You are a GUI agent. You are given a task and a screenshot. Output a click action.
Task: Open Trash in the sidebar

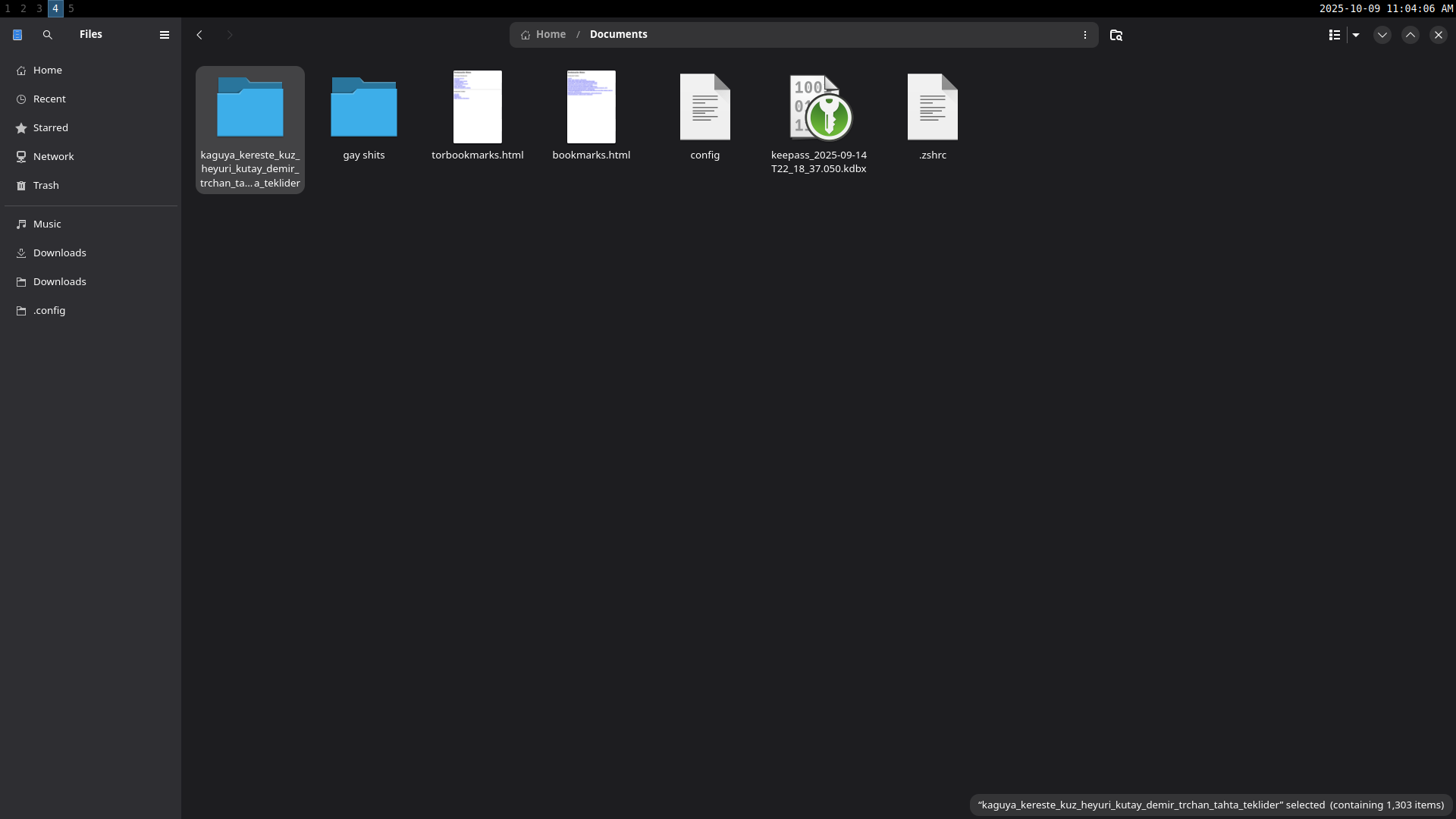(x=45, y=185)
